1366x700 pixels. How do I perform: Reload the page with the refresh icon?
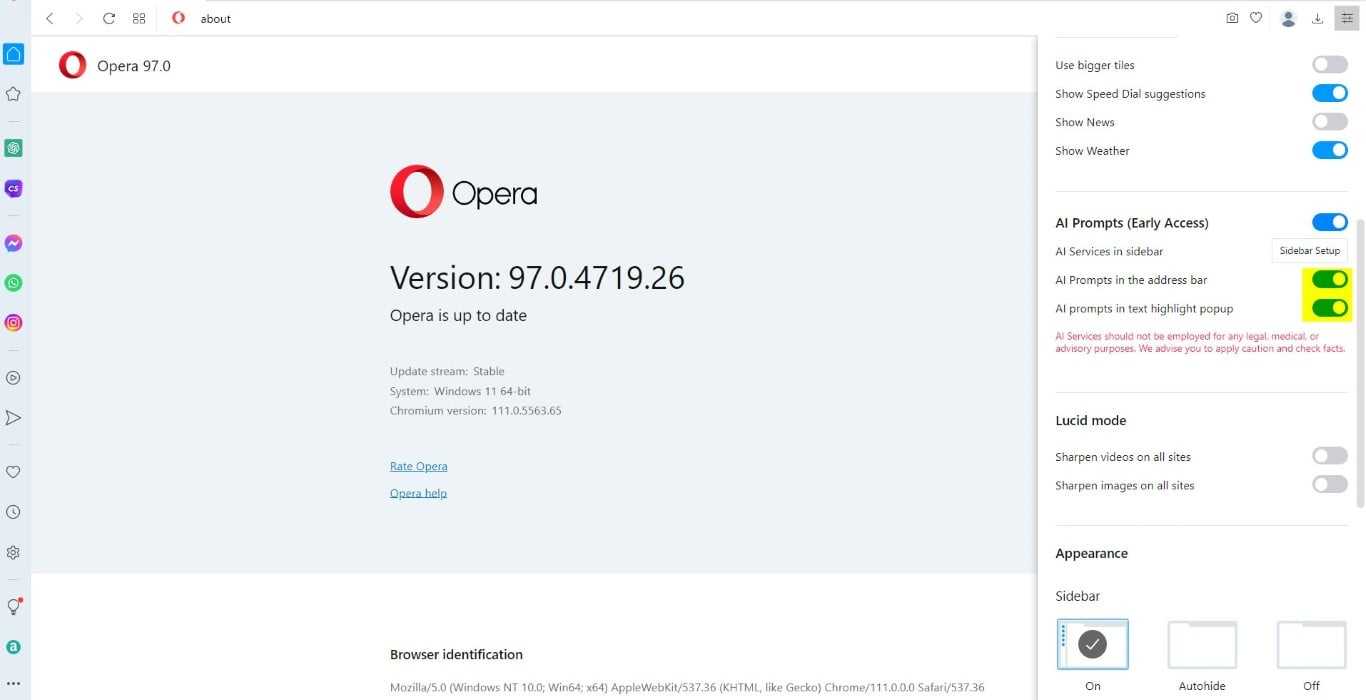click(x=109, y=18)
